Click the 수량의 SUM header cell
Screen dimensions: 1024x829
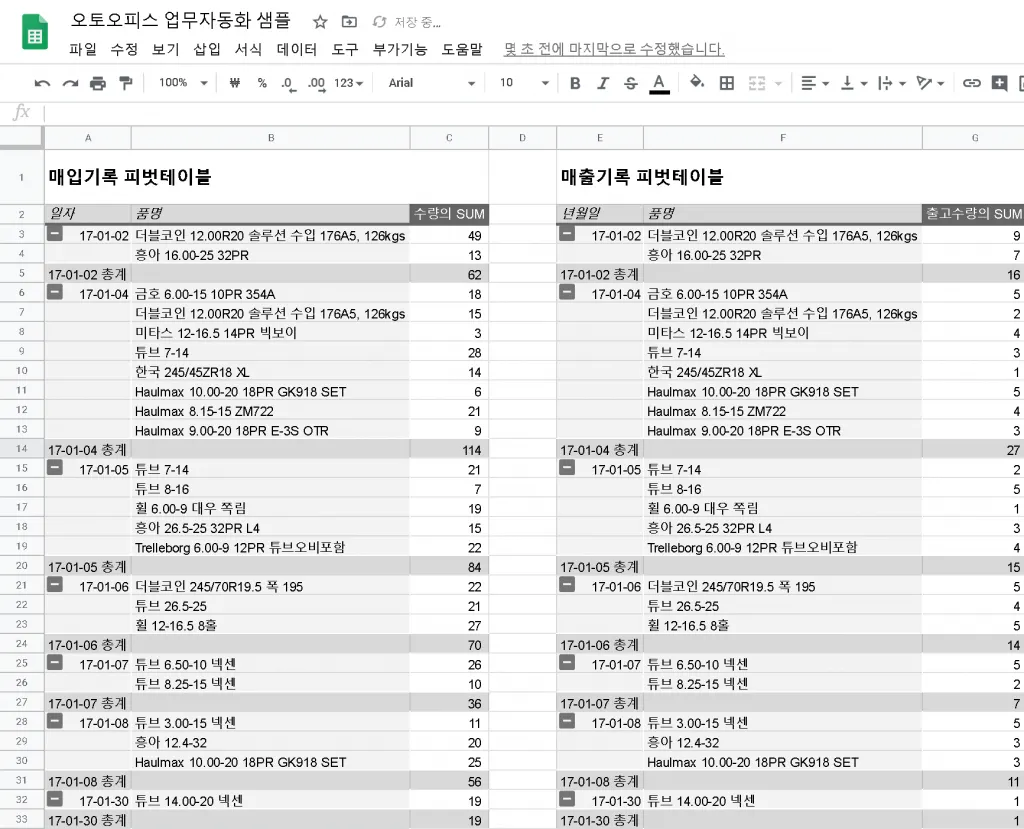[x=449, y=214]
